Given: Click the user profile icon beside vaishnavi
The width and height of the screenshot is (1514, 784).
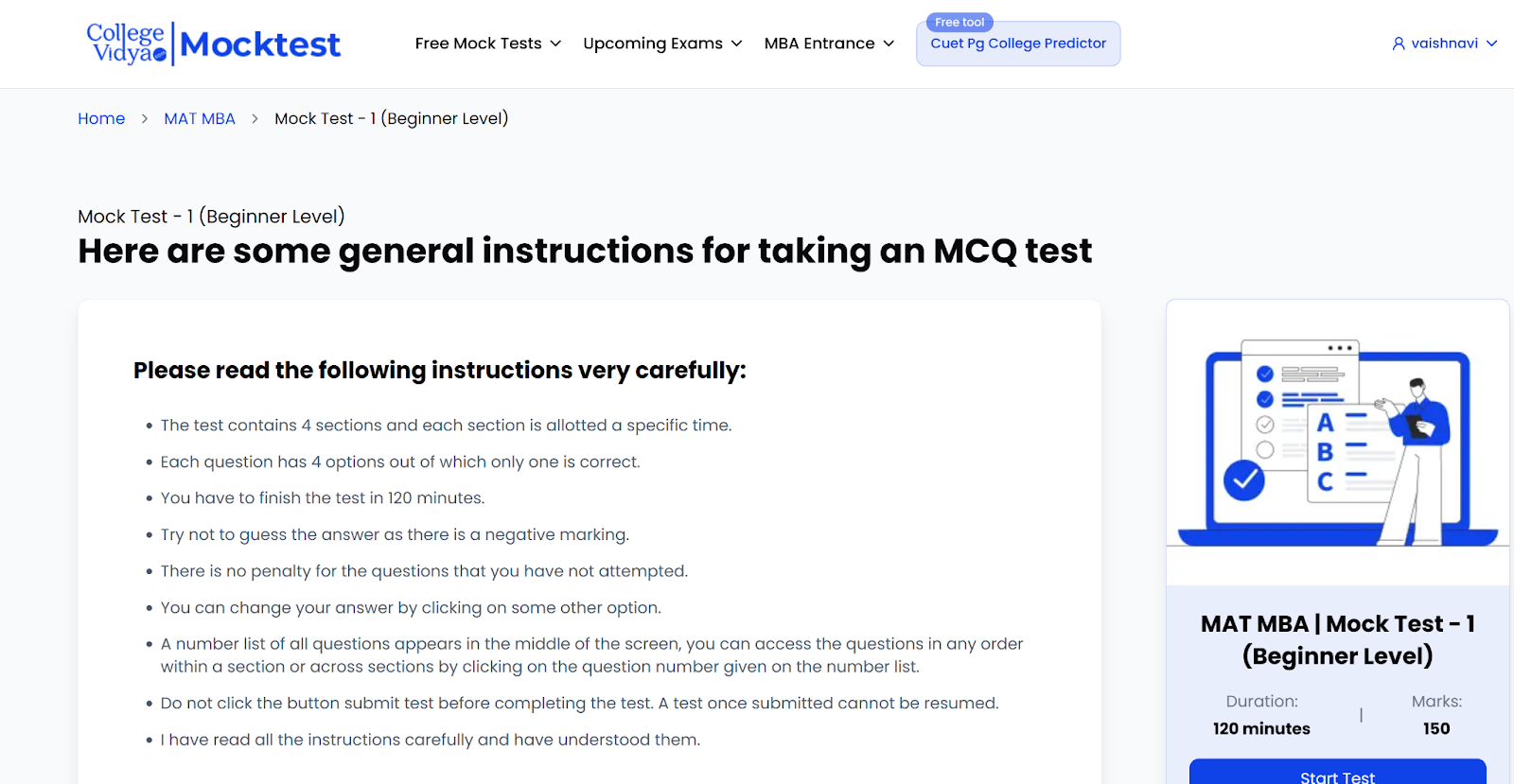Looking at the screenshot, I should [1399, 44].
